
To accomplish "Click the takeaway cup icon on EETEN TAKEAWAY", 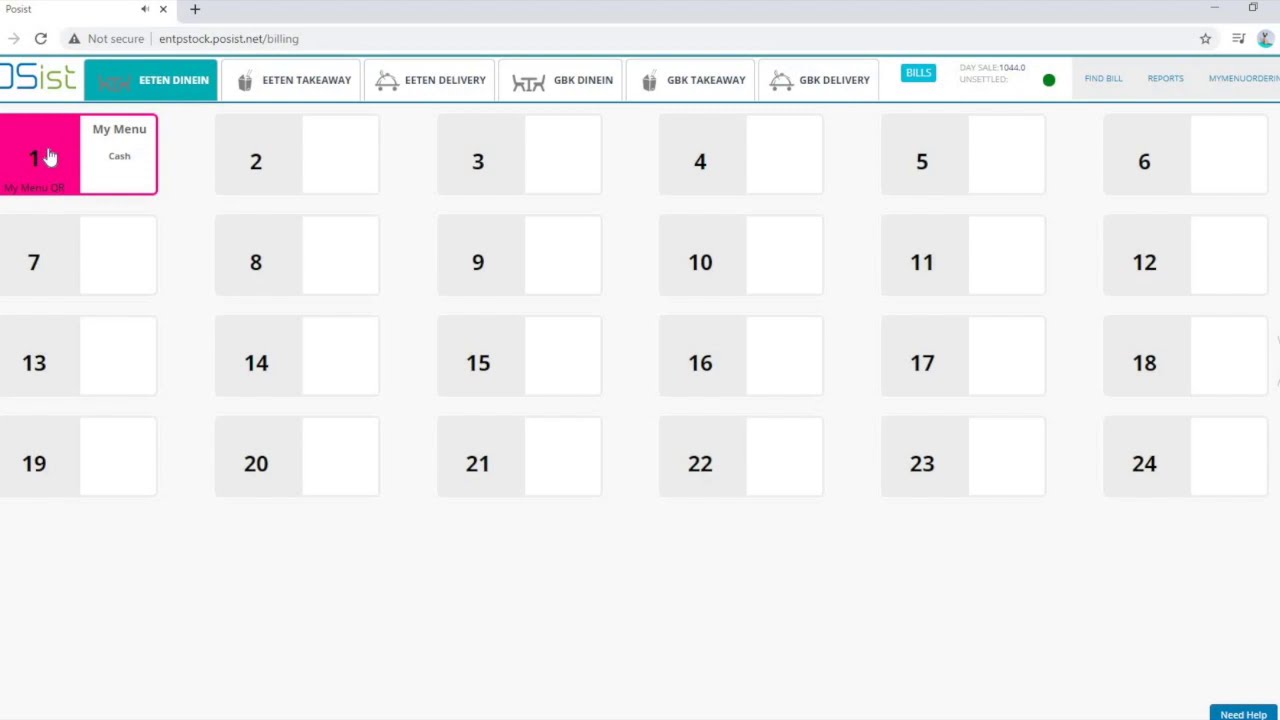I will [x=245, y=82].
